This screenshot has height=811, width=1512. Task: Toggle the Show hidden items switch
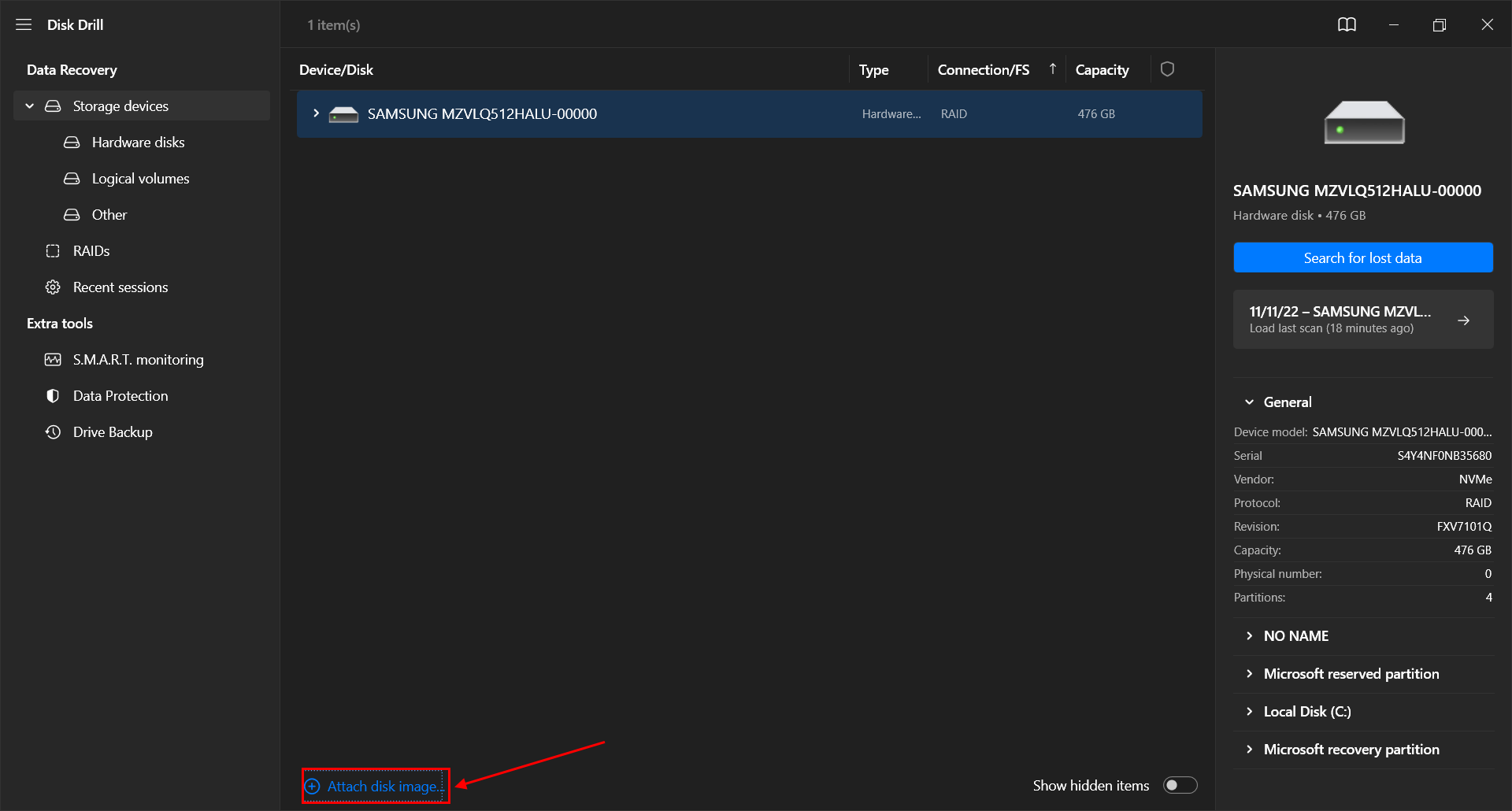pos(1180,785)
